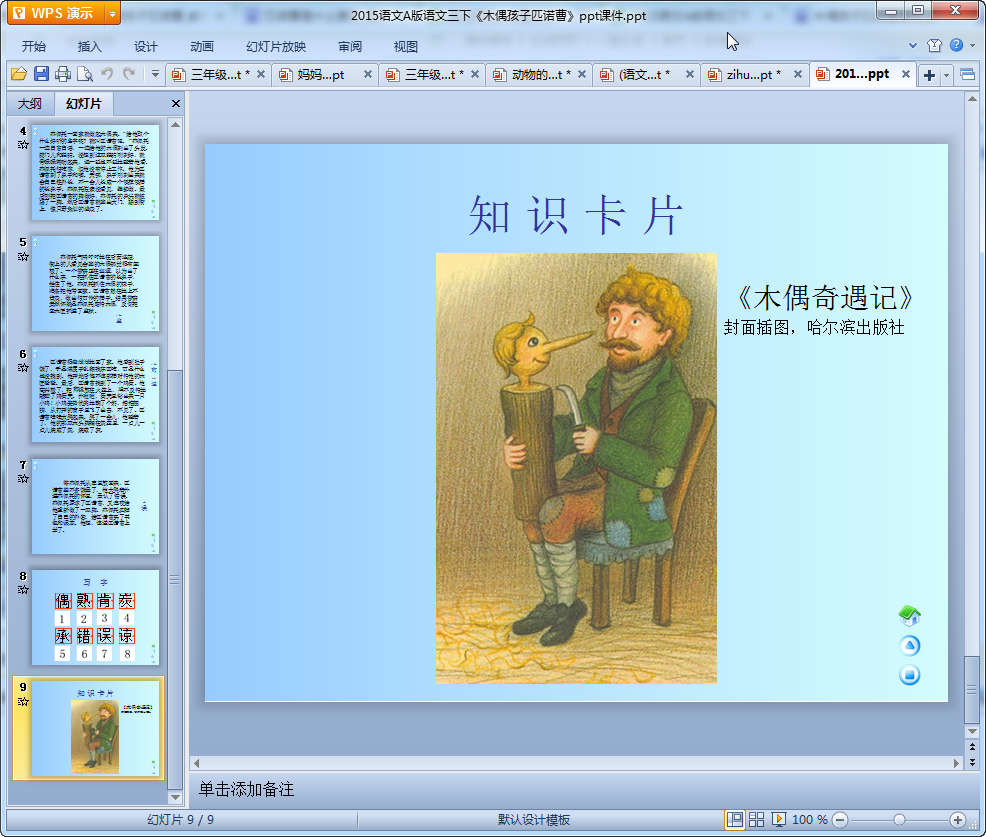This screenshot has width=986, height=837.
Task: Expand quick access toolbar dropdown arrow
Action: (155, 74)
